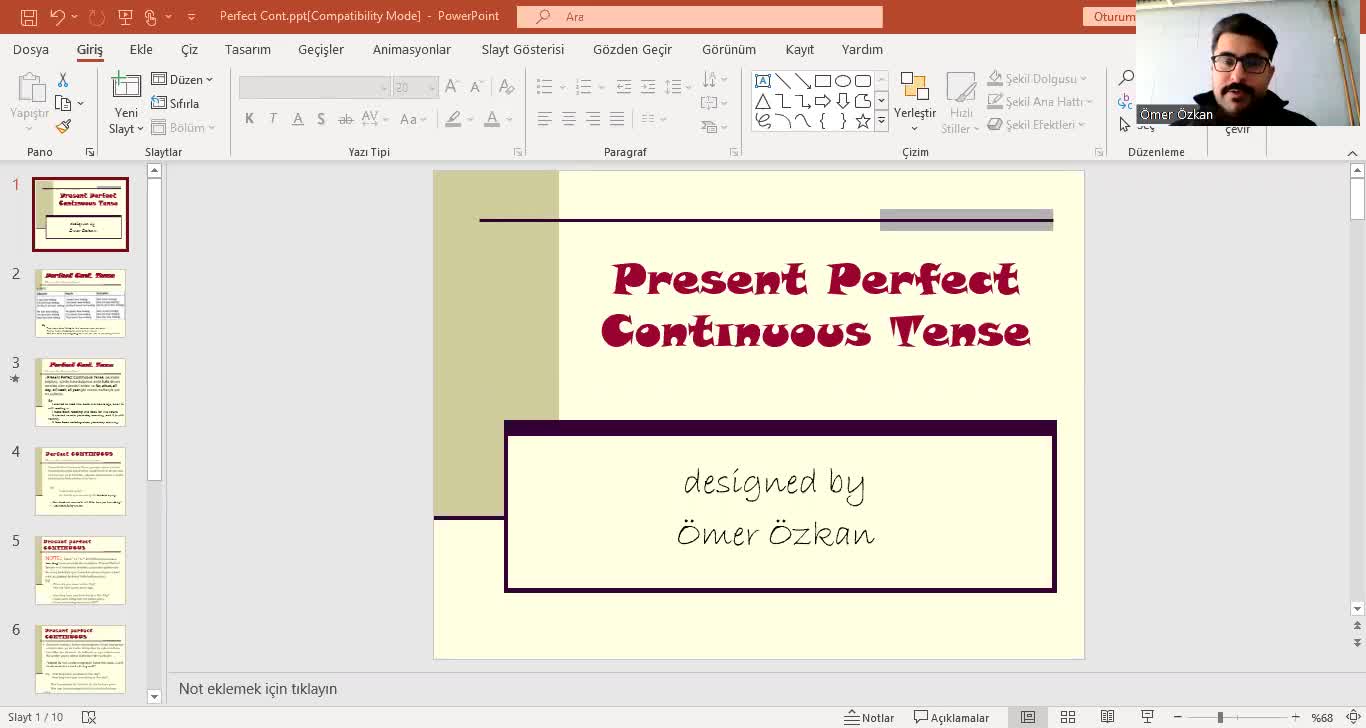Click the notes area placeholder text
The width and height of the screenshot is (1366, 728).
[x=258, y=689]
